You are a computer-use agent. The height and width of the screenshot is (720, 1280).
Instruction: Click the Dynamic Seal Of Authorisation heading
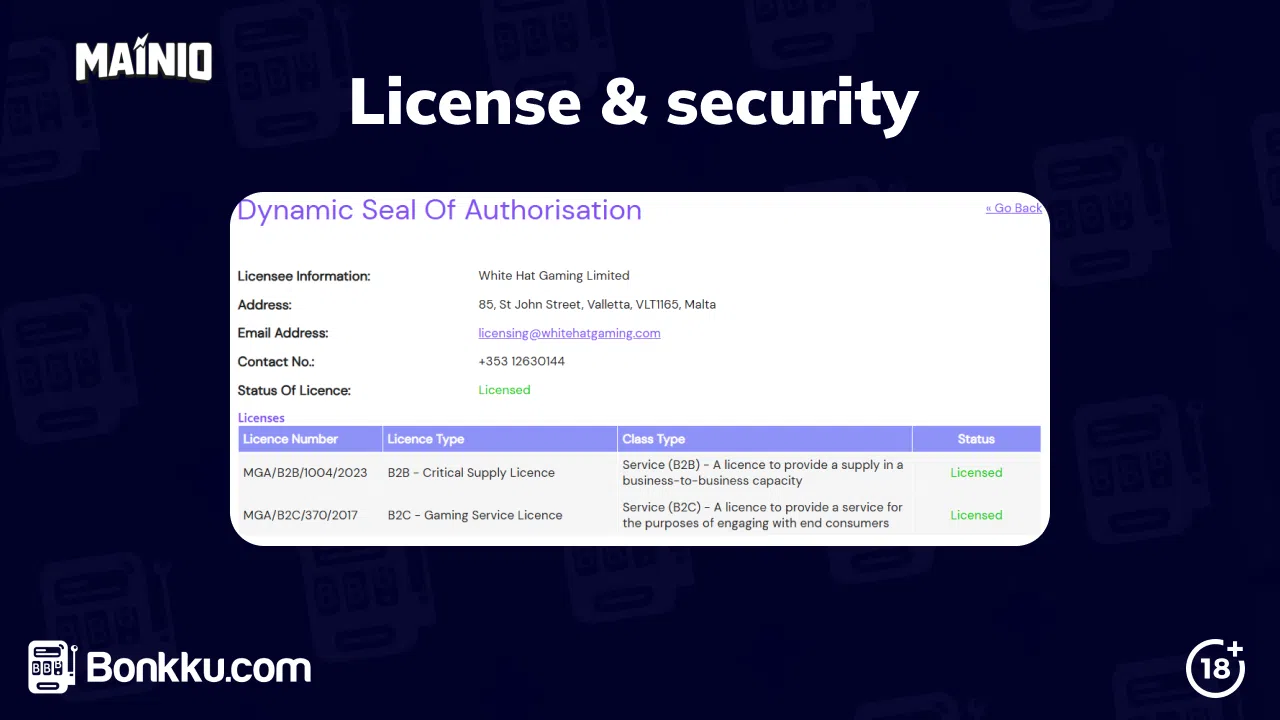[439, 210]
